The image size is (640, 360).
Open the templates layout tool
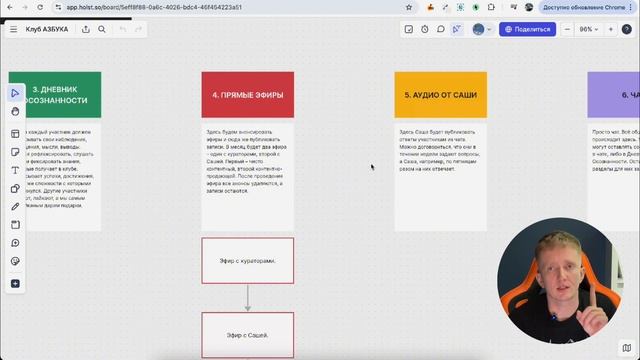15,134
